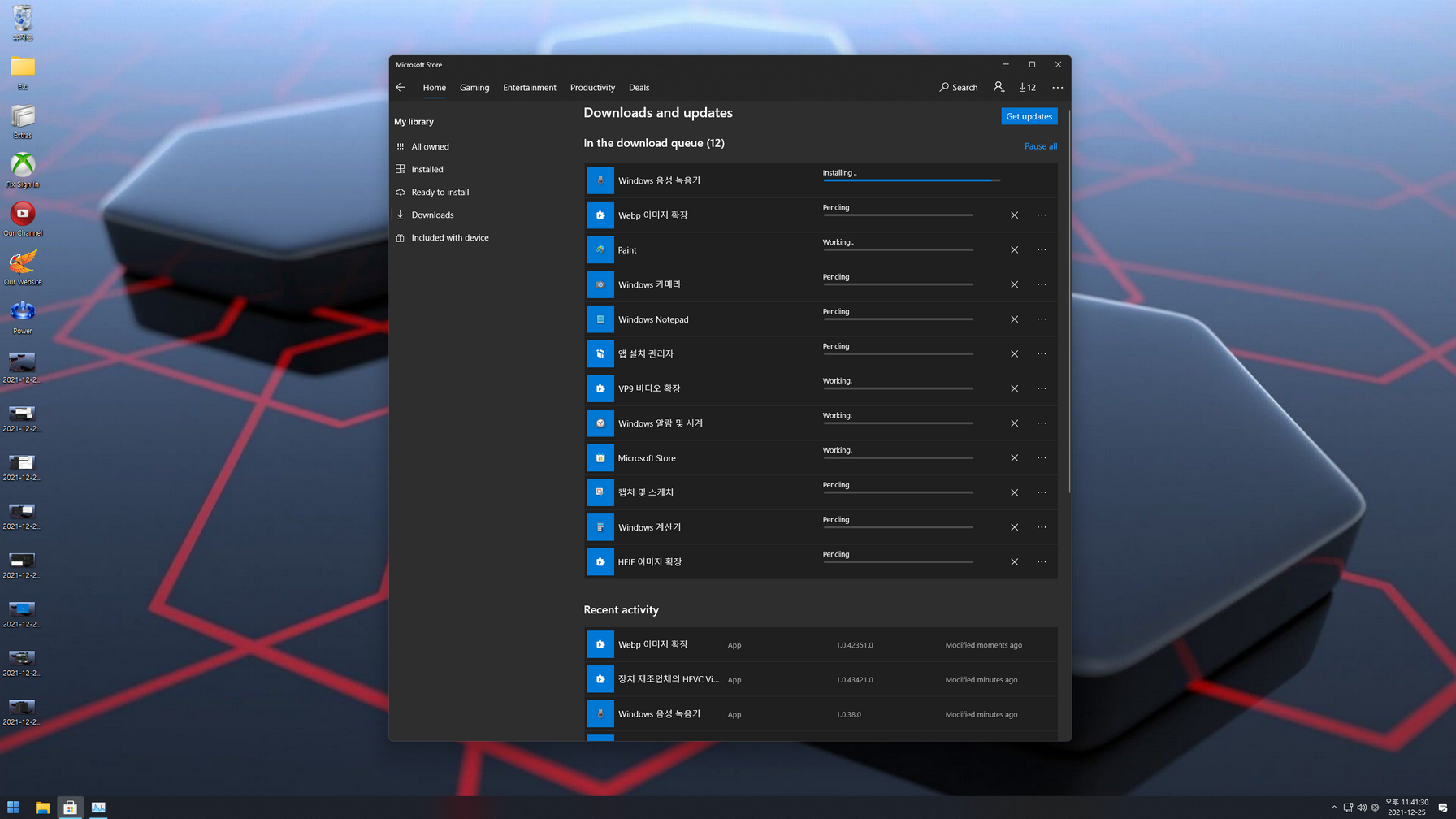Screen dimensions: 1456x819
Task: Cancel the VP9 비디오 확장 download
Action: tap(1014, 388)
